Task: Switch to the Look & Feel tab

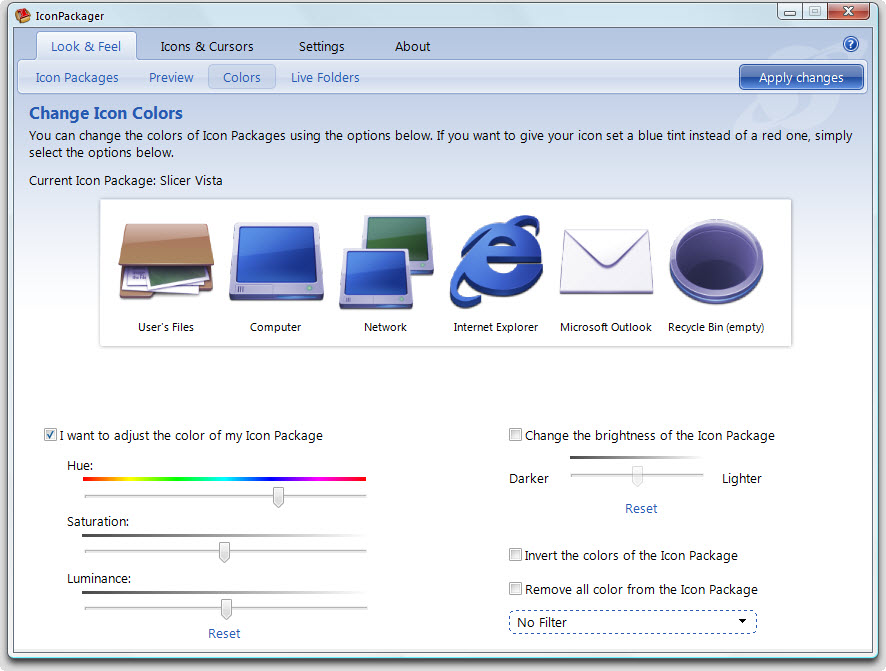Action: (x=86, y=46)
